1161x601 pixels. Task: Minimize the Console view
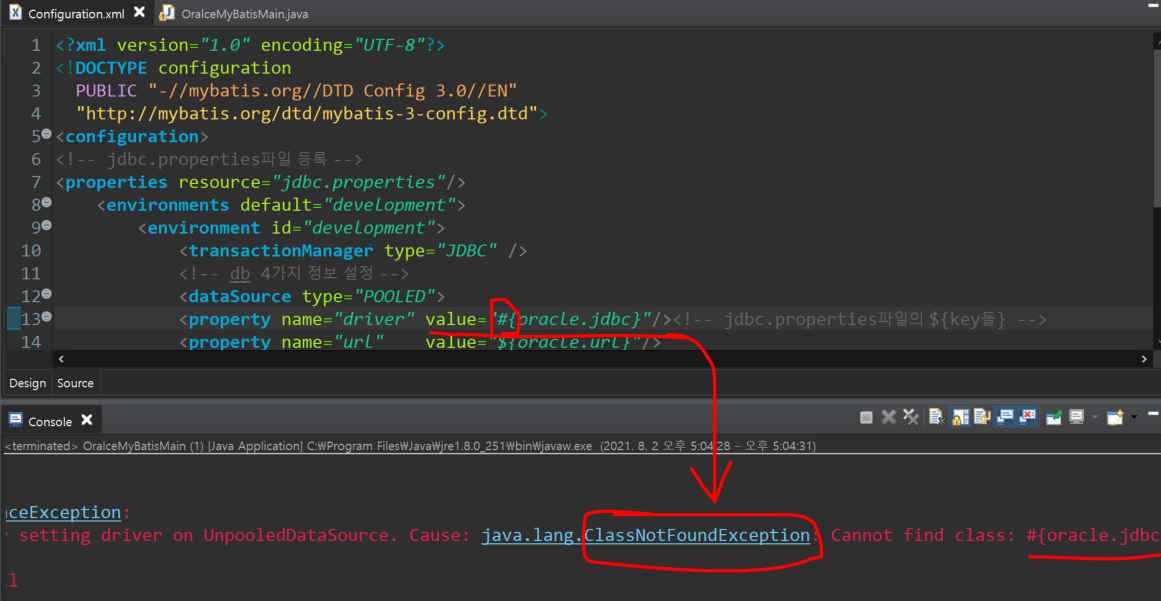pos(1154,414)
